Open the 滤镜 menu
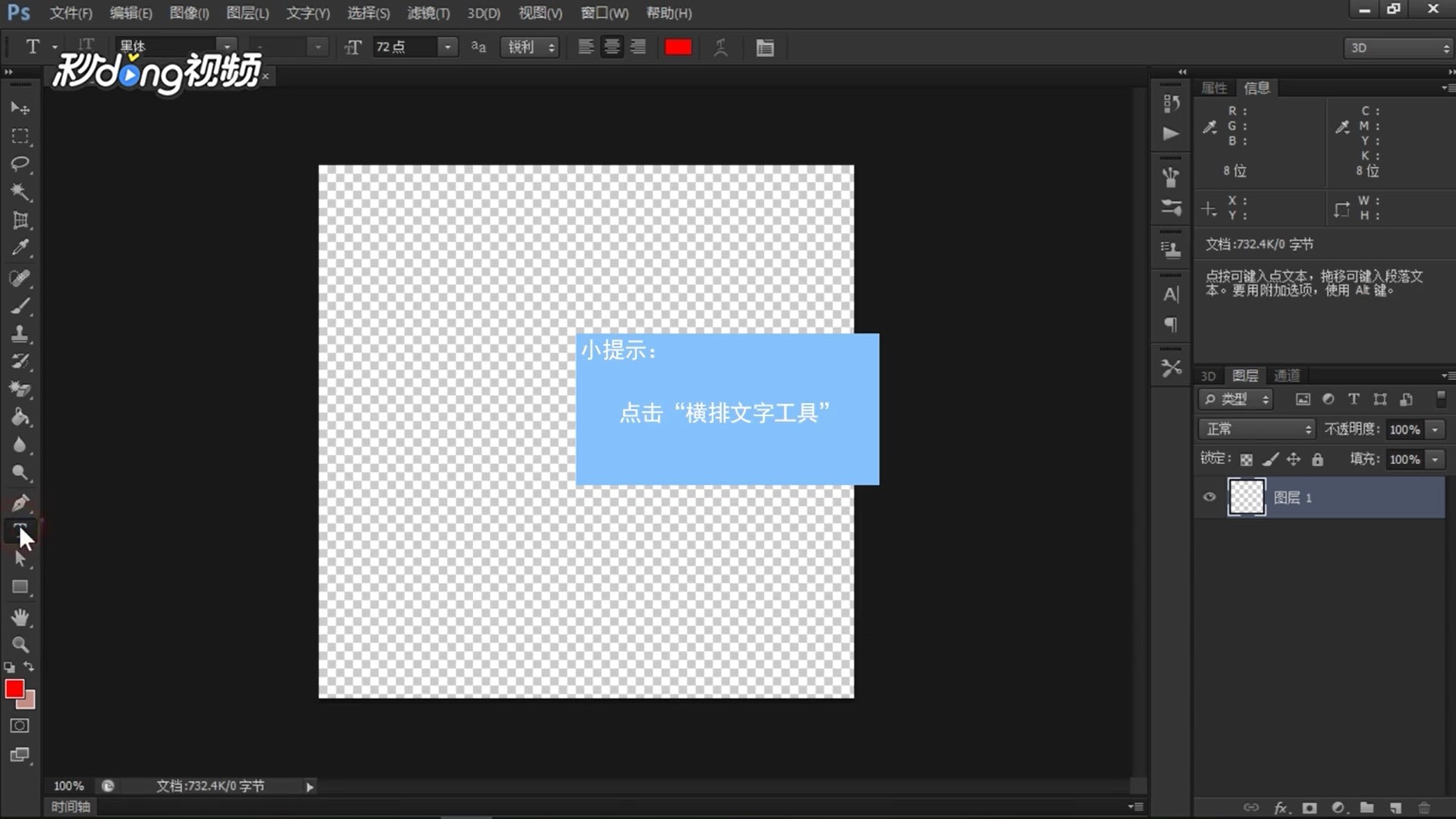 click(x=428, y=13)
